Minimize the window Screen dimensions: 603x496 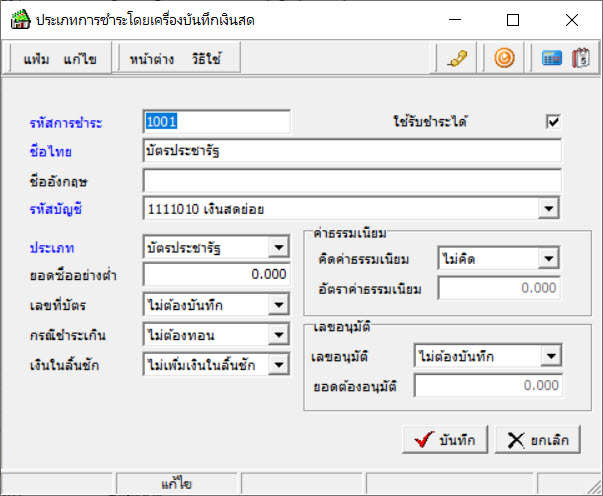(455, 20)
